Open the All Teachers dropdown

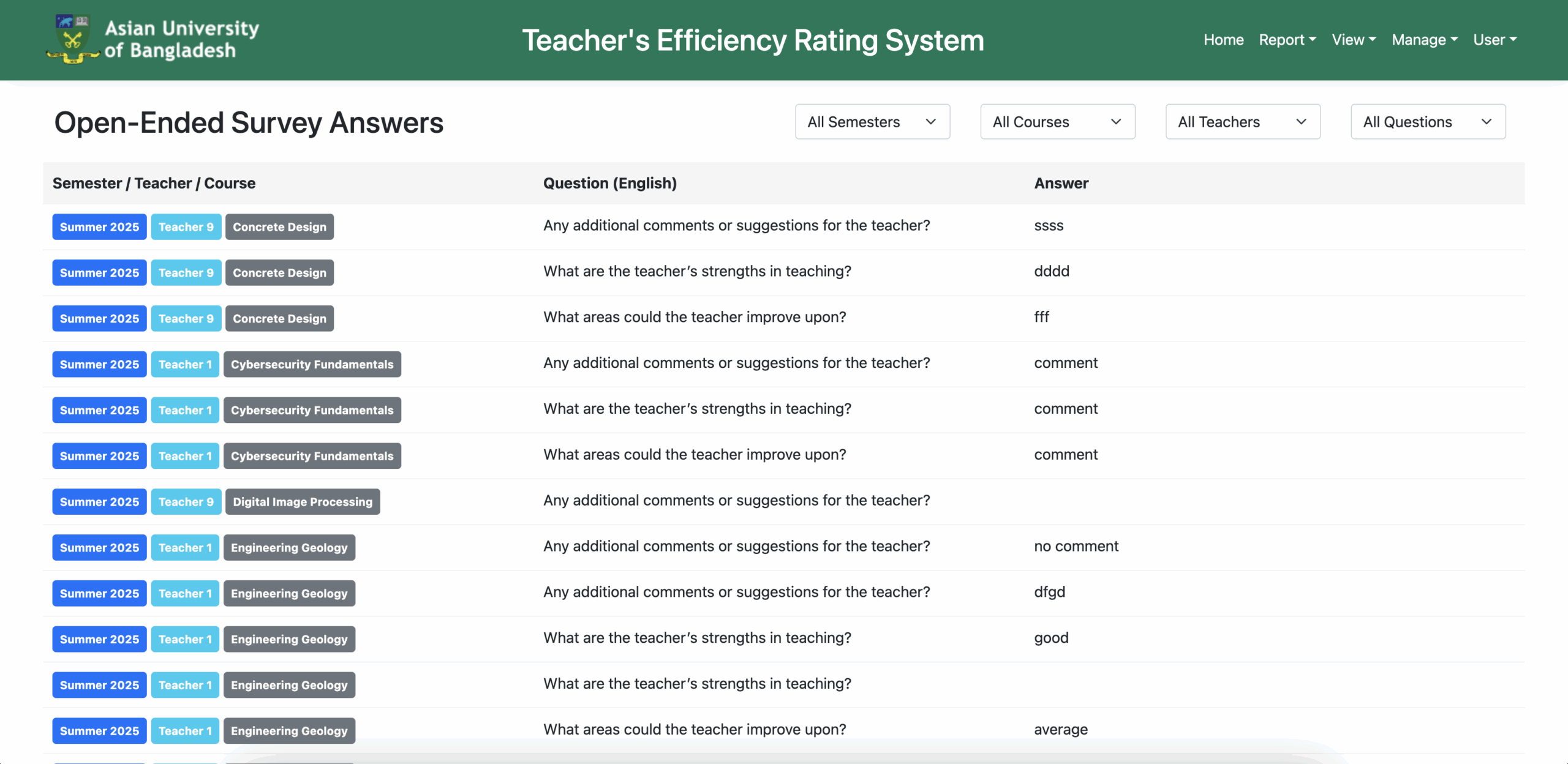pyautogui.click(x=1242, y=122)
